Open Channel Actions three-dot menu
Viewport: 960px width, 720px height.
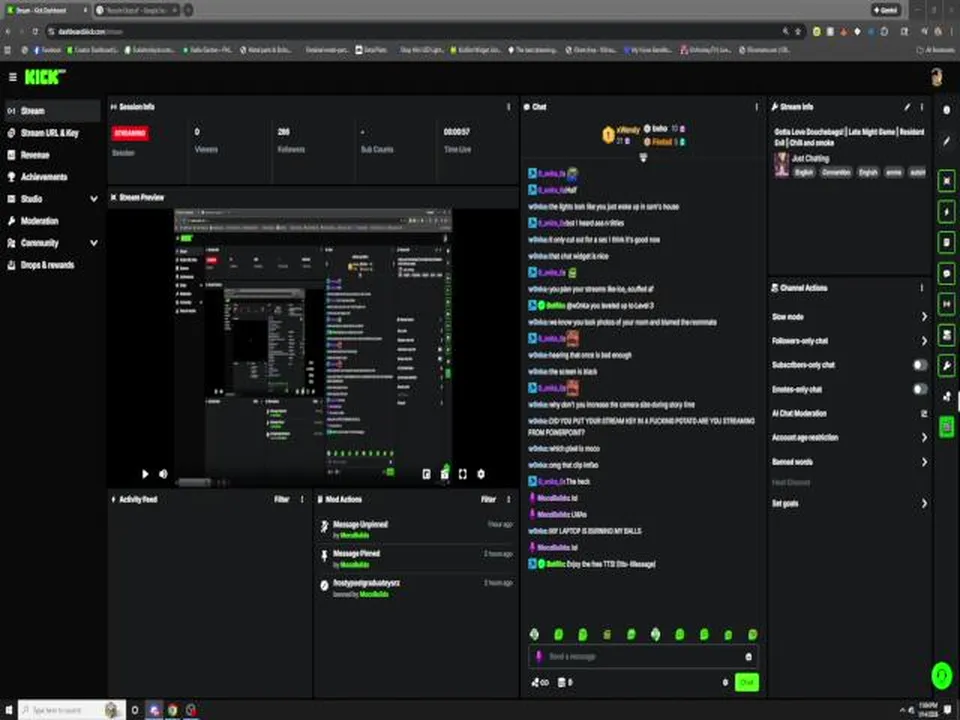[x=921, y=288]
